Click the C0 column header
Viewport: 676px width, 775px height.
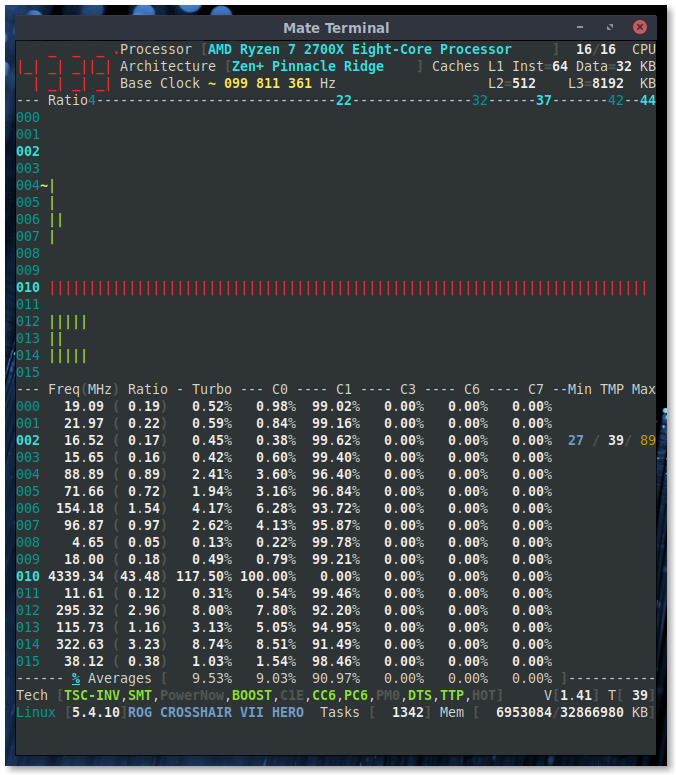pos(280,389)
